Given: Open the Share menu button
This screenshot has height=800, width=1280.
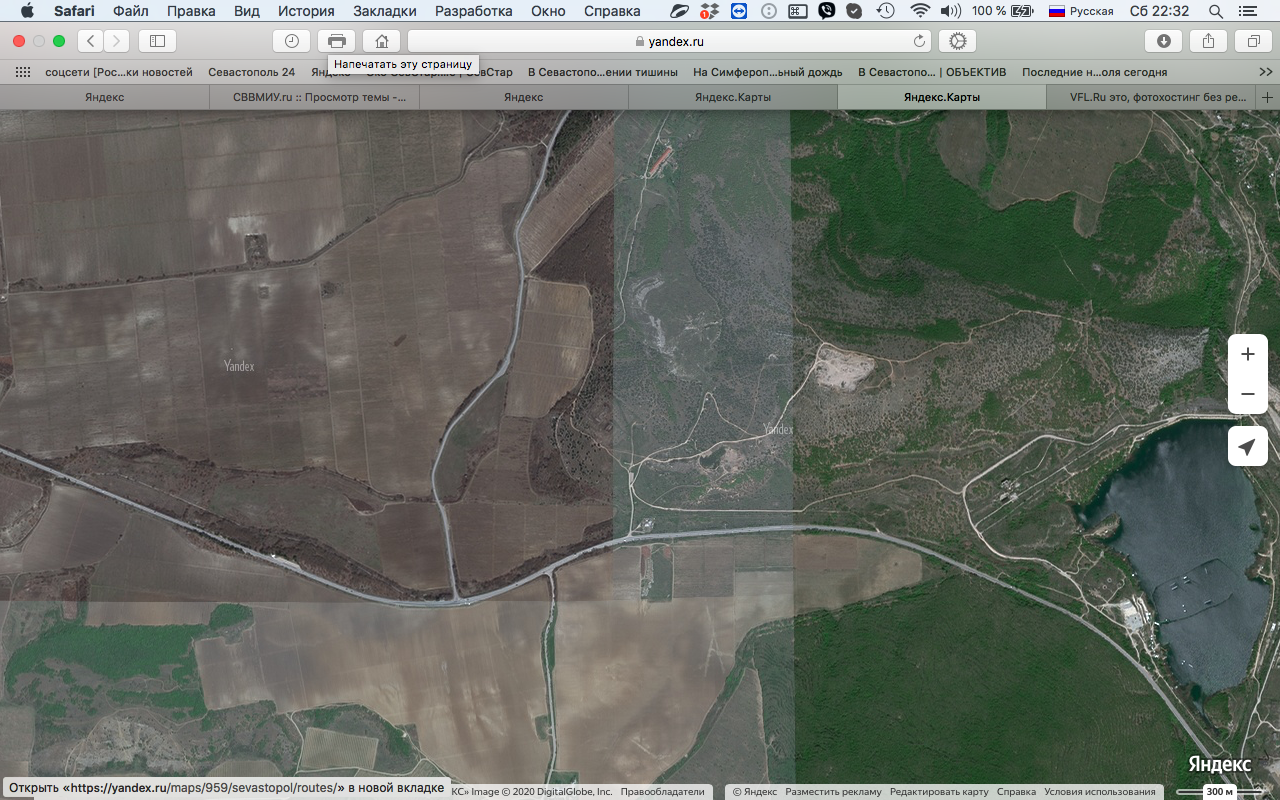Looking at the screenshot, I should (x=1208, y=41).
